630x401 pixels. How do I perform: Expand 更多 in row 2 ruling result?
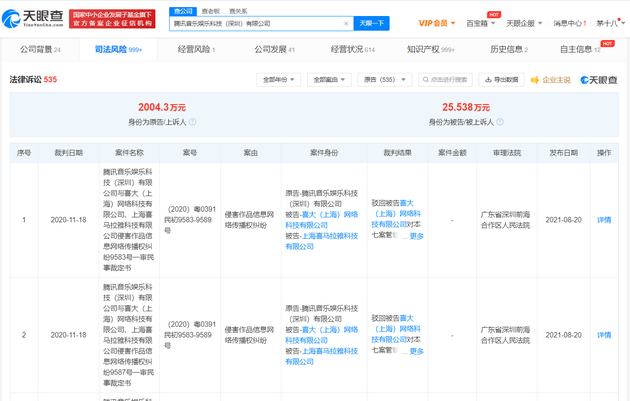tap(416, 351)
